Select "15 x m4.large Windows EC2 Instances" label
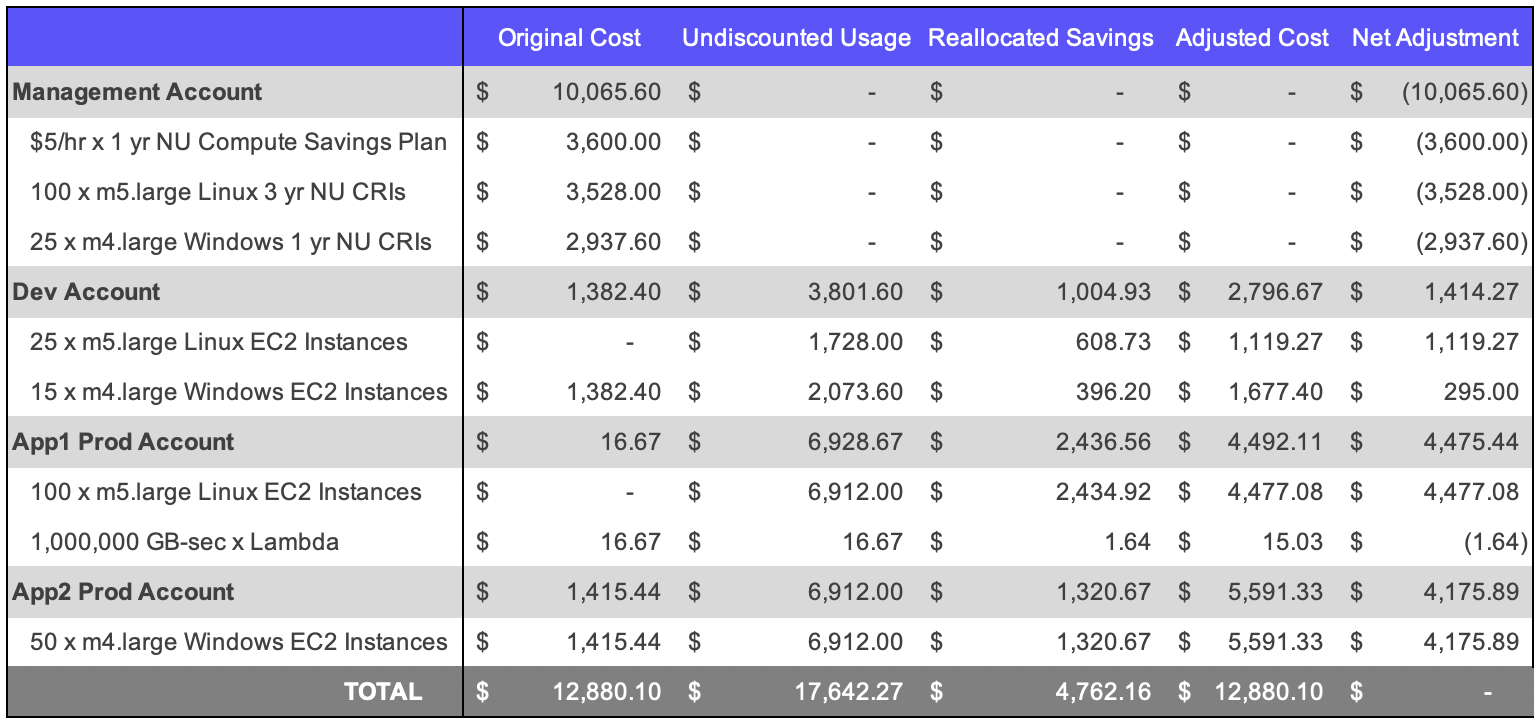This screenshot has width=1540, height=724. (239, 392)
